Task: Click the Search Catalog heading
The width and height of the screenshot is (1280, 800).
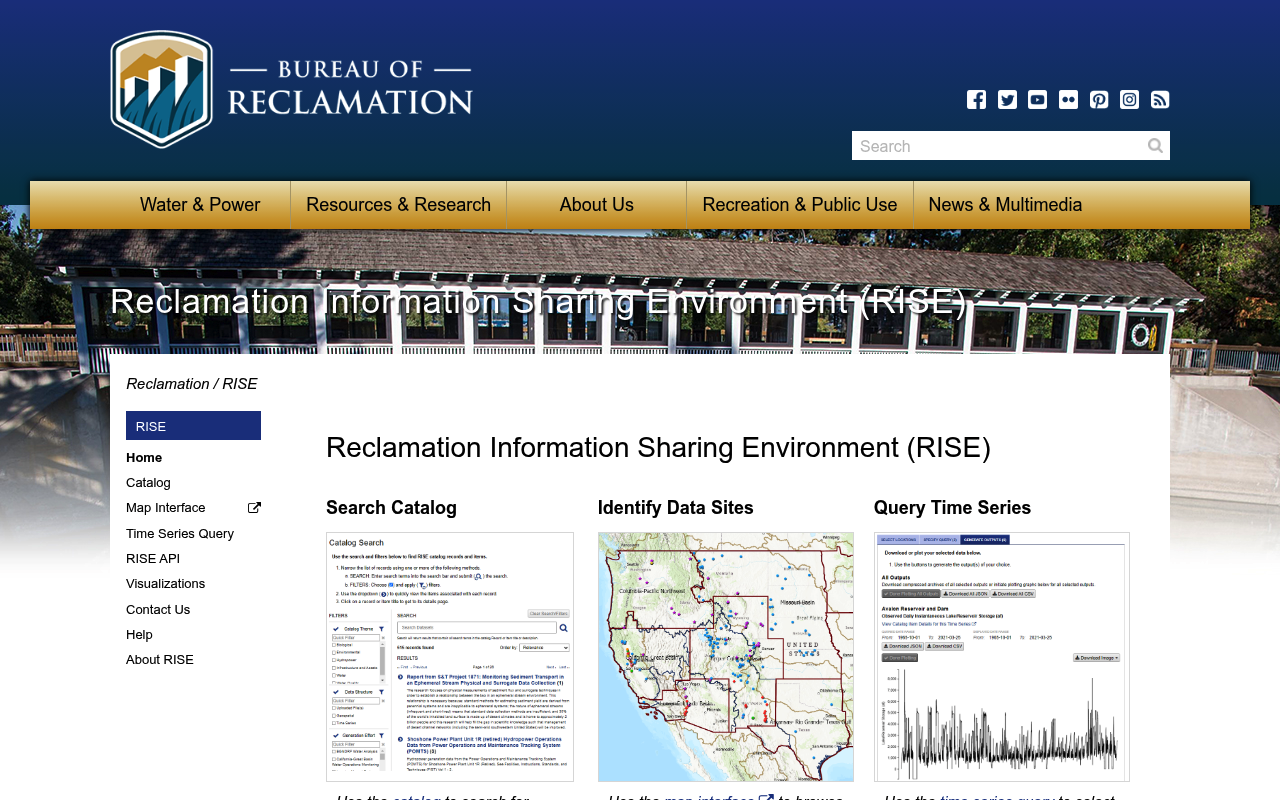Action: coord(391,508)
